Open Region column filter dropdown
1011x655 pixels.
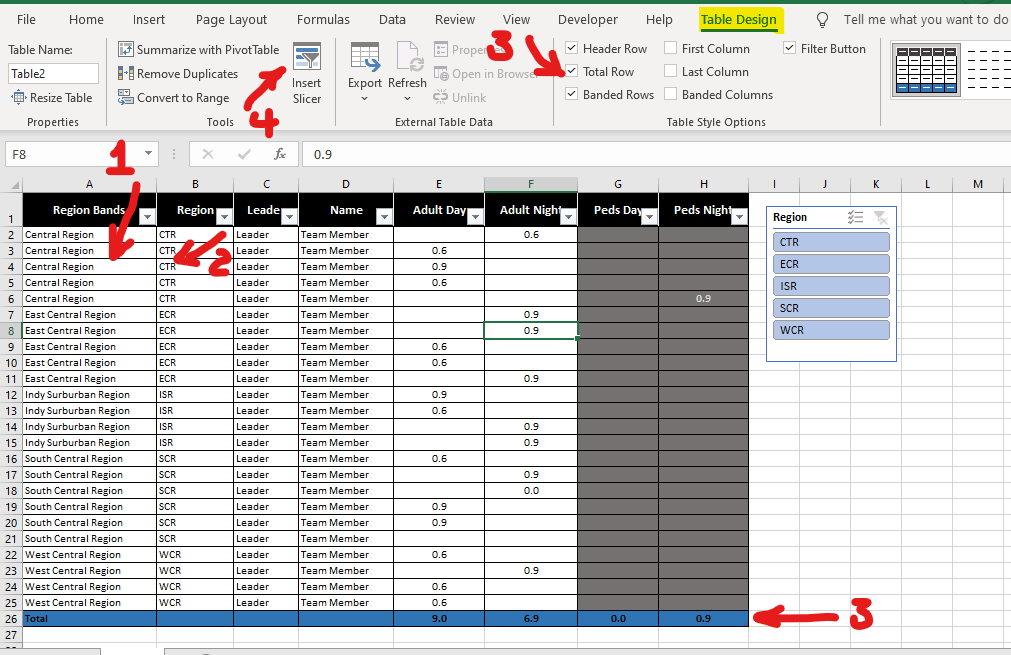coord(224,217)
